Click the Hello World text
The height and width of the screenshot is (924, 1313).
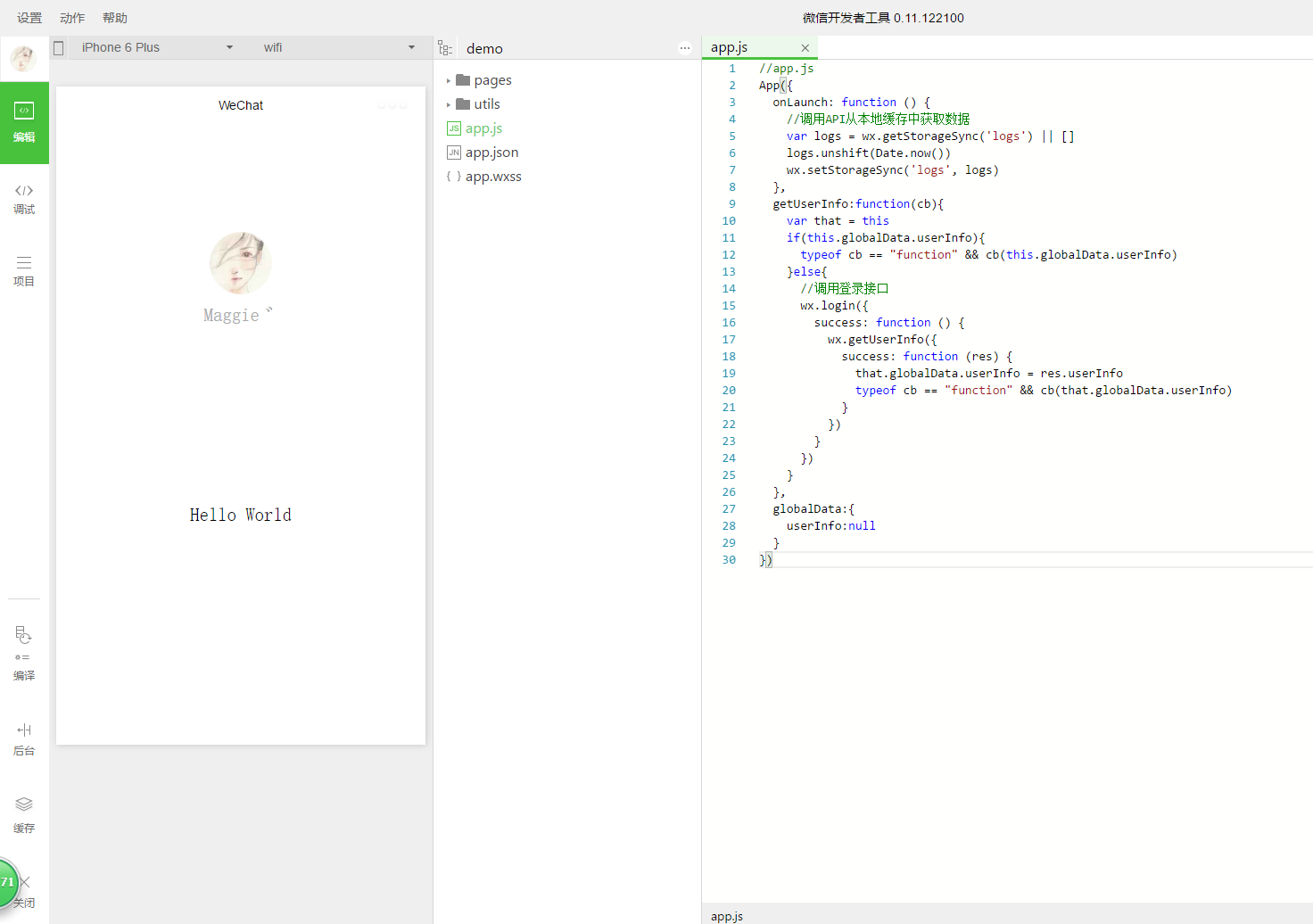click(241, 515)
